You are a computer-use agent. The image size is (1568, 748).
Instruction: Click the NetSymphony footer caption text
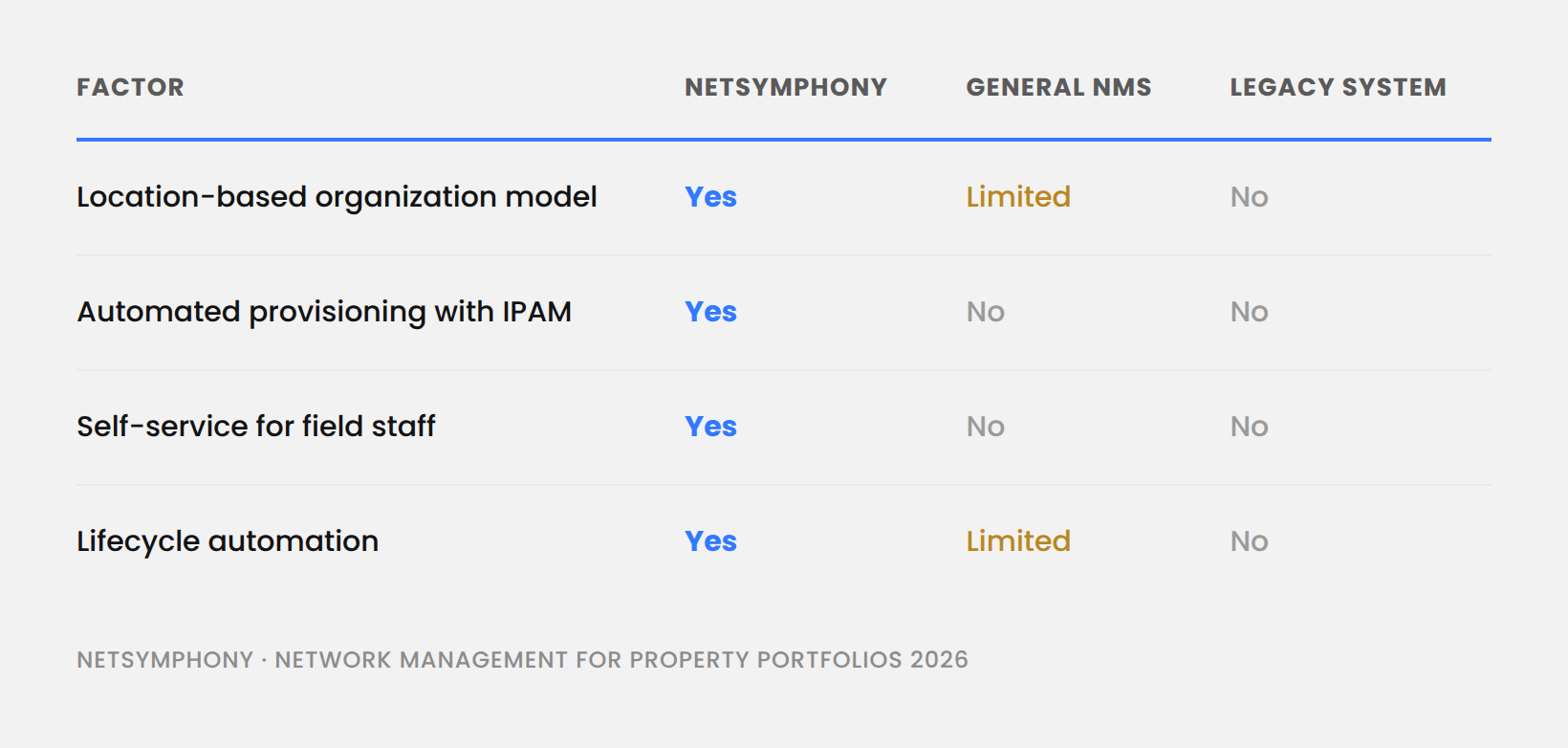click(x=522, y=660)
